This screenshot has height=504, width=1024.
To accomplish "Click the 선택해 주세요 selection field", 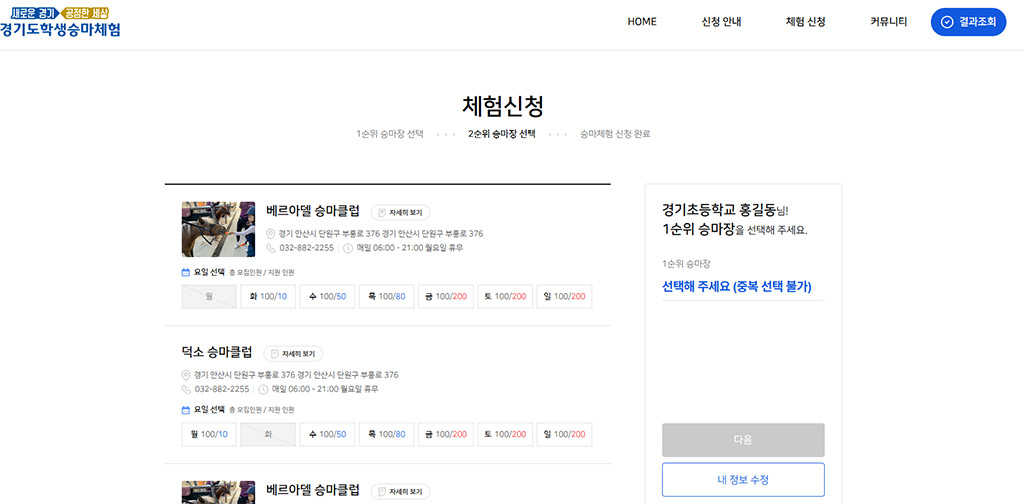I will [x=737, y=287].
